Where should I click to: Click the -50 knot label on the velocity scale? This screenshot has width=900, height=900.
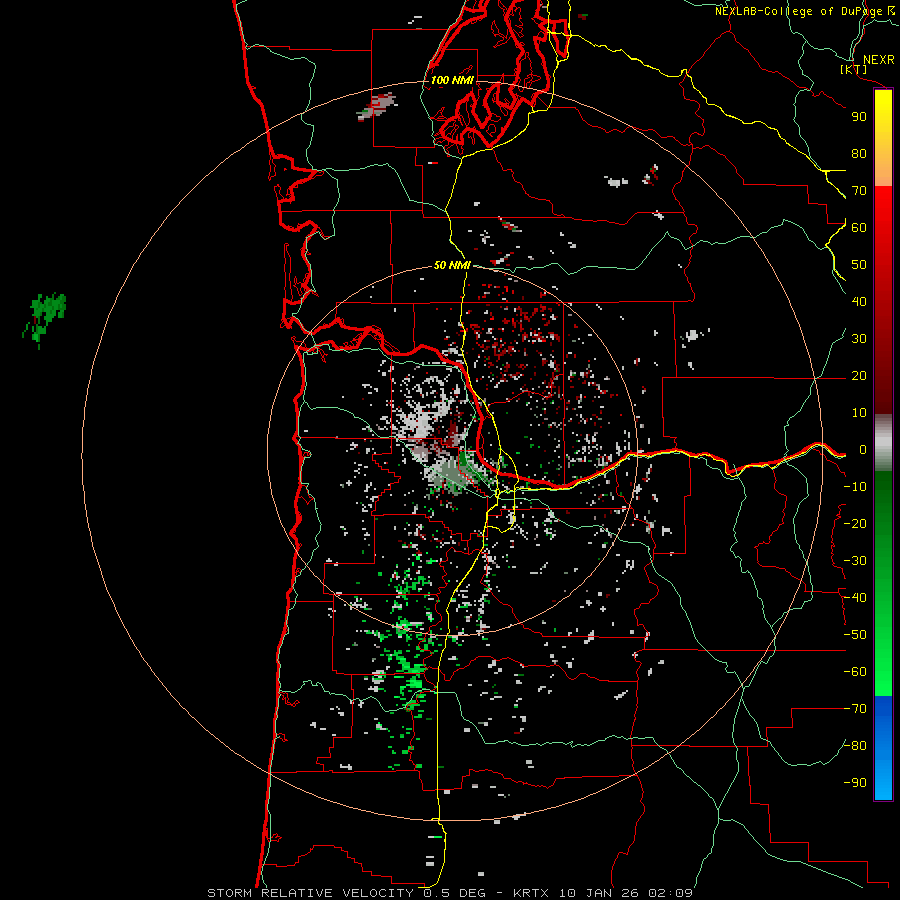(x=855, y=635)
